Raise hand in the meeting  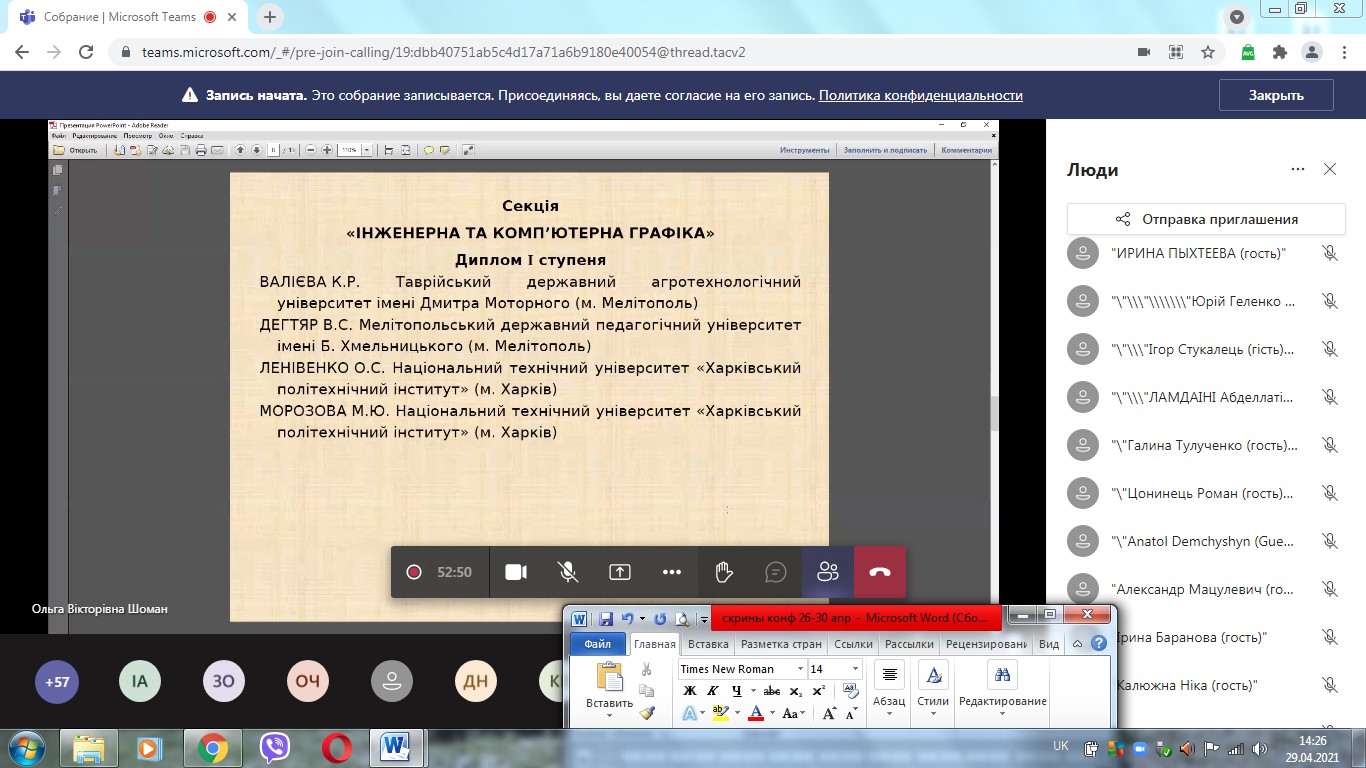[x=724, y=572]
